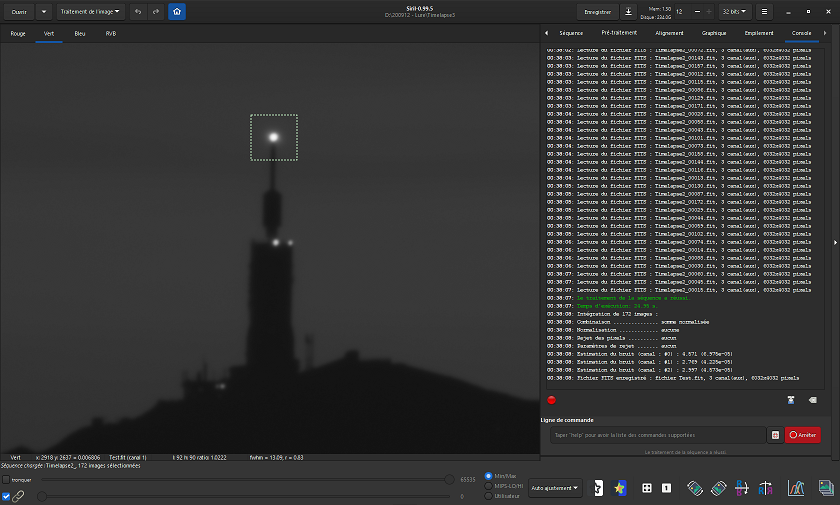Open the Traitement de l'image menu
Screen dimensions: 840x505
click(91, 12)
